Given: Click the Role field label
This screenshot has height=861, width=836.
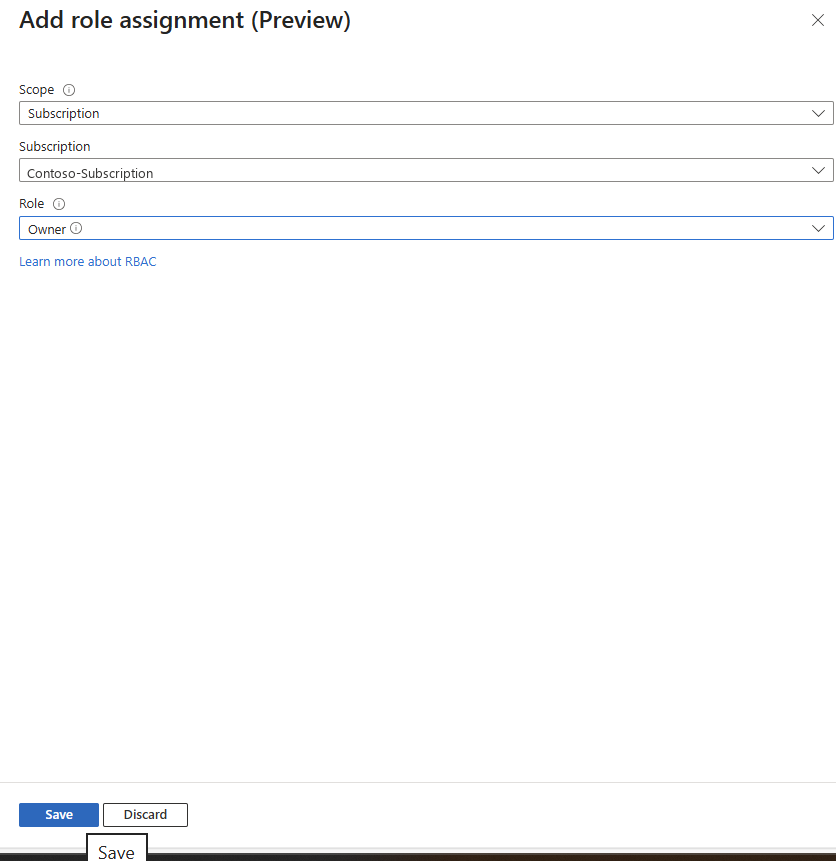Looking at the screenshot, I should pyautogui.click(x=31, y=204).
